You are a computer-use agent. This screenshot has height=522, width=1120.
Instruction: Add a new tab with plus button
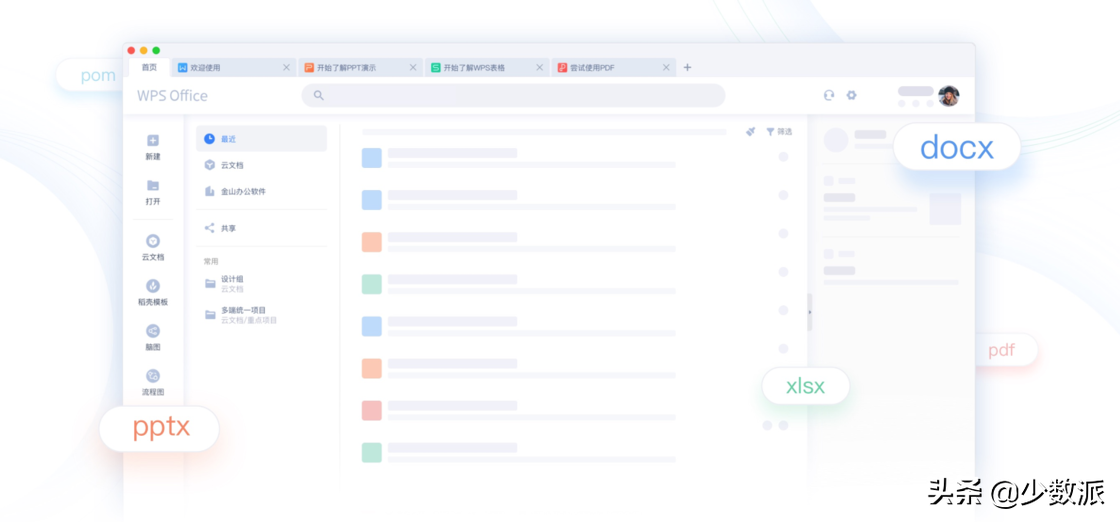[687, 68]
